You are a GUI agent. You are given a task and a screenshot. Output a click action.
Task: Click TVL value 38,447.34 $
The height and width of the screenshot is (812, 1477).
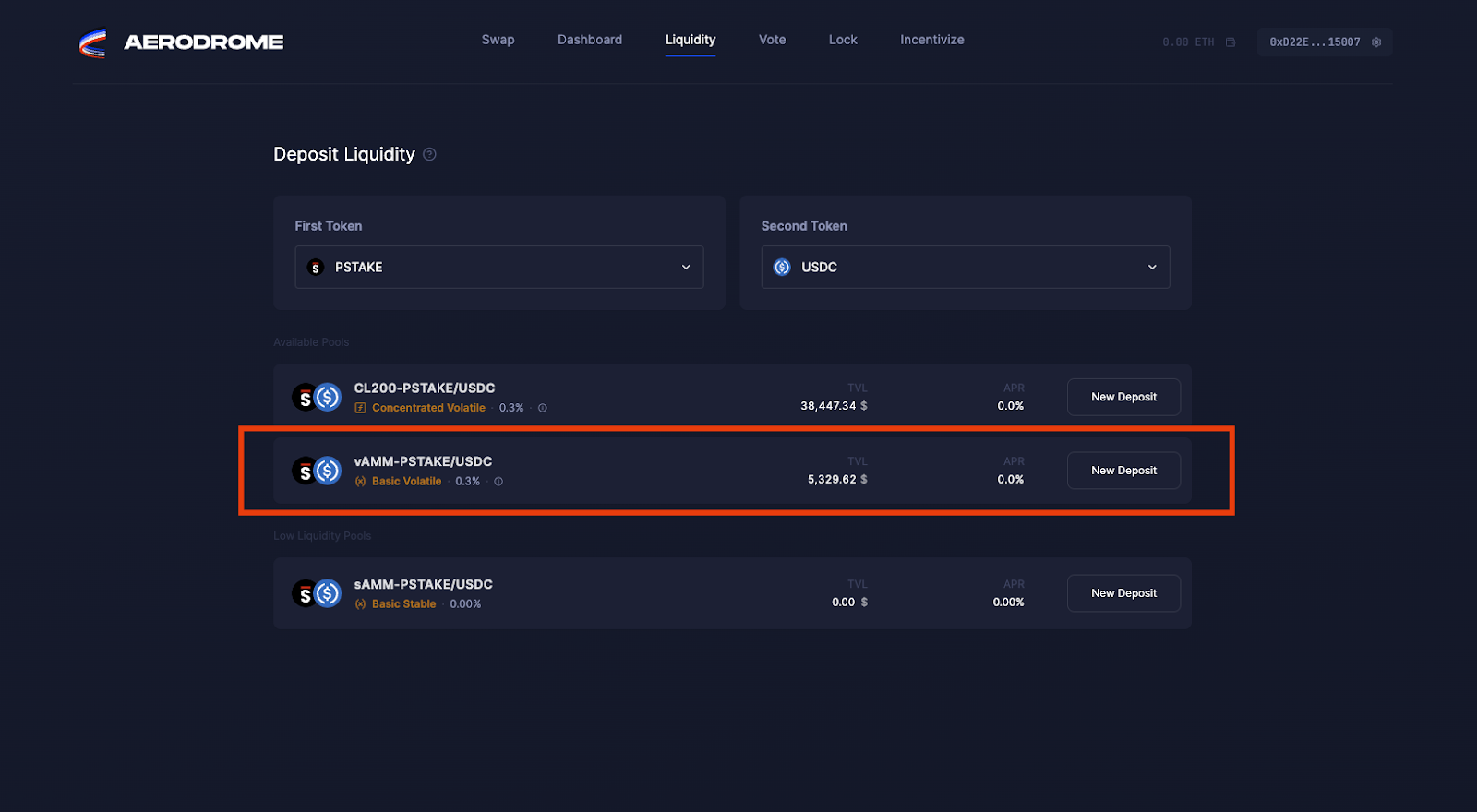coord(834,406)
